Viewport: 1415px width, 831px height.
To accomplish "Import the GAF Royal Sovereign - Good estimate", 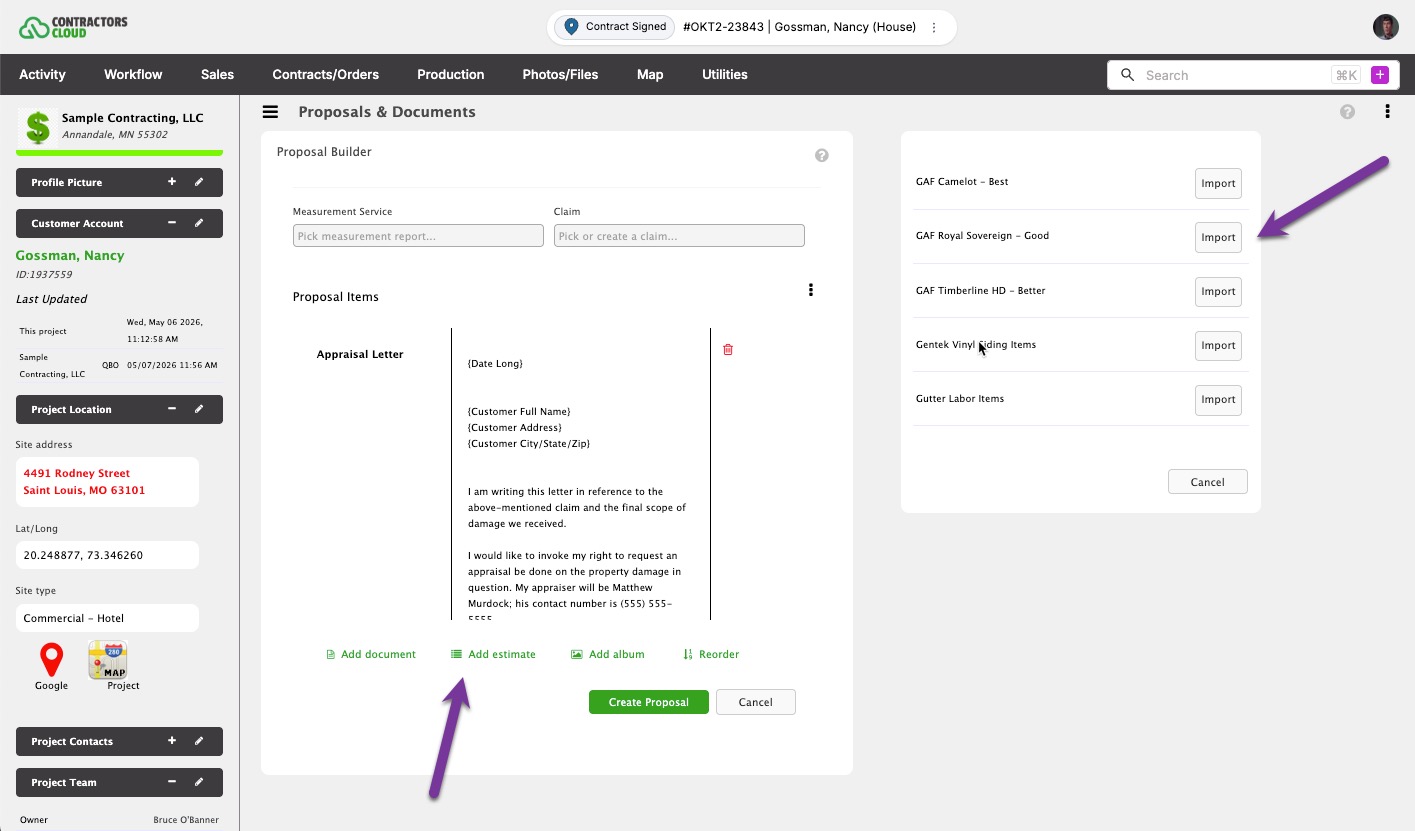I will 1218,237.
